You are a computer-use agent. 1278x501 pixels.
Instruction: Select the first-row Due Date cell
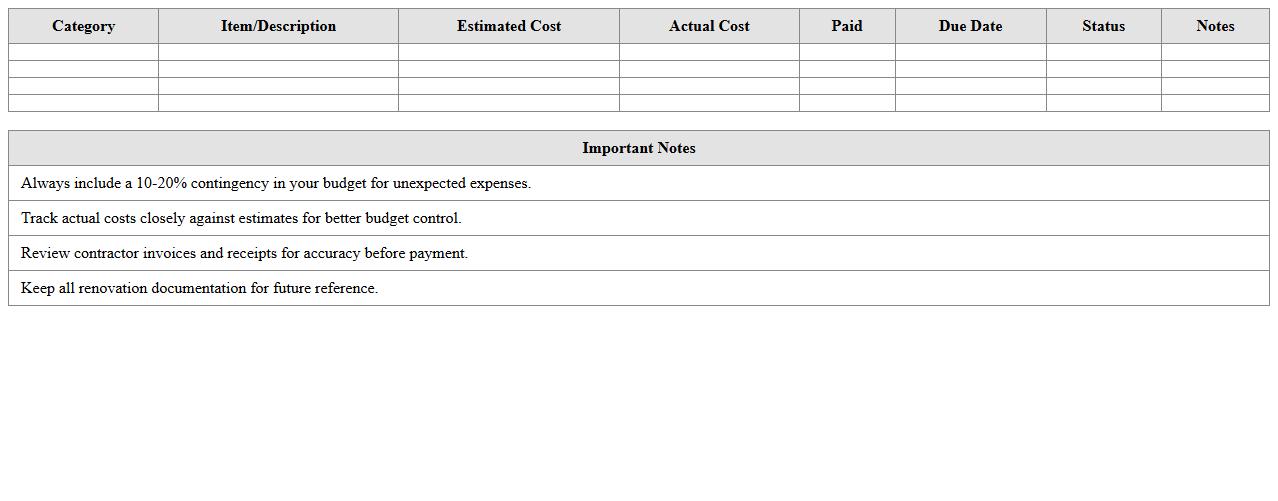pyautogui.click(x=970, y=52)
